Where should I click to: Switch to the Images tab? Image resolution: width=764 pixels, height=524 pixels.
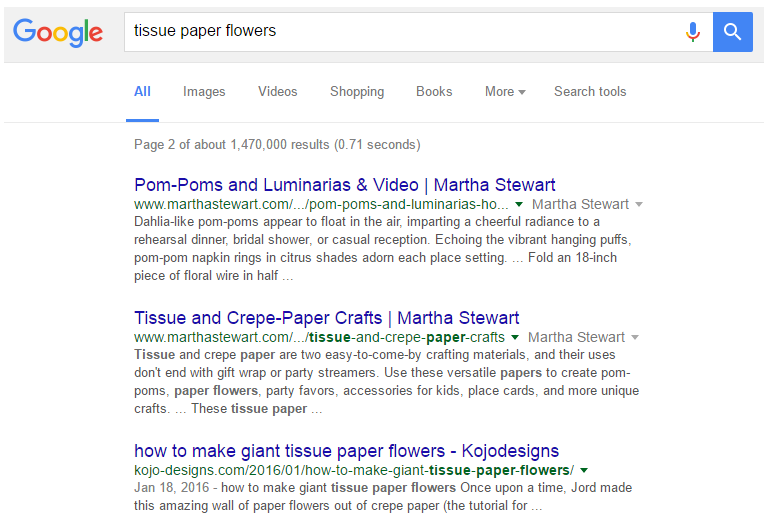[x=204, y=91]
